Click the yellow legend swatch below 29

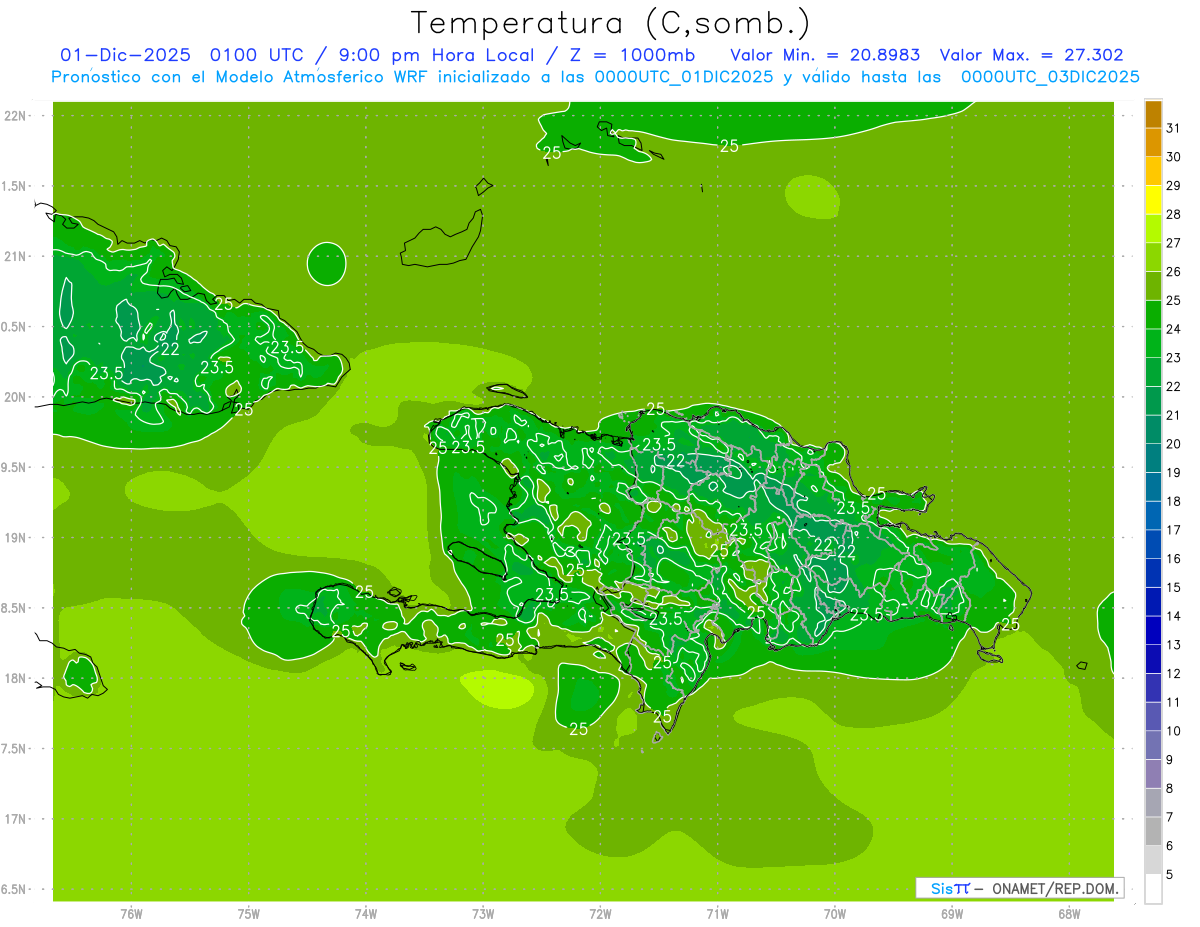pyautogui.click(x=1153, y=201)
